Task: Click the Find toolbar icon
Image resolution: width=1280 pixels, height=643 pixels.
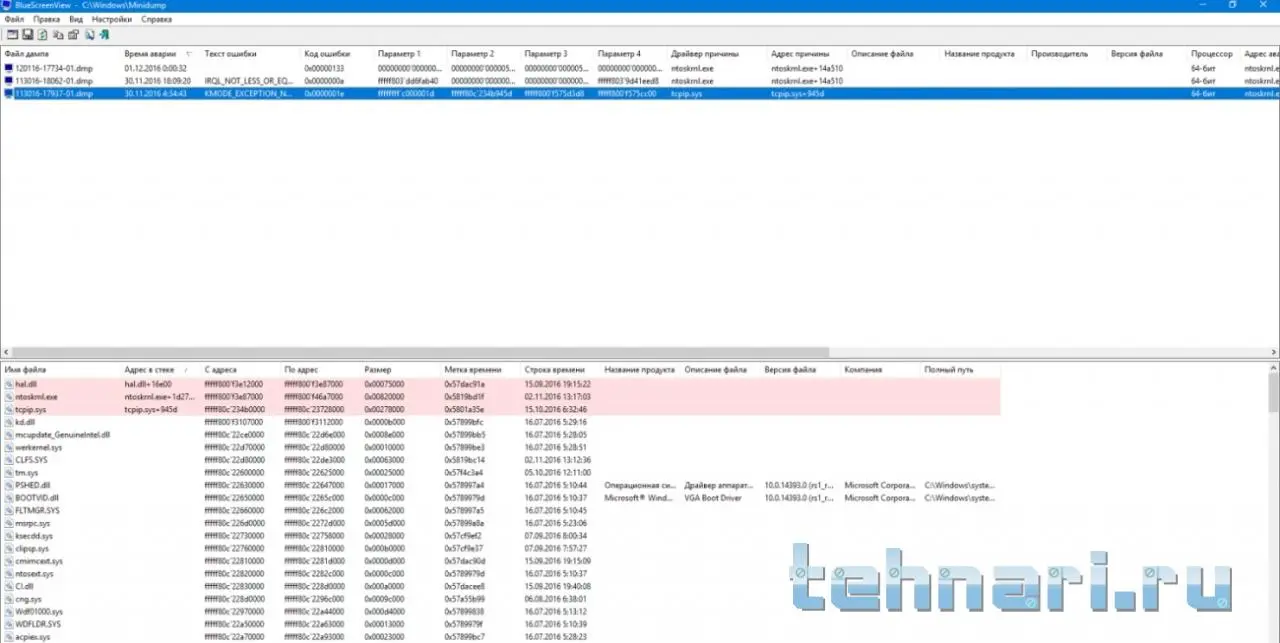Action: click(90, 35)
